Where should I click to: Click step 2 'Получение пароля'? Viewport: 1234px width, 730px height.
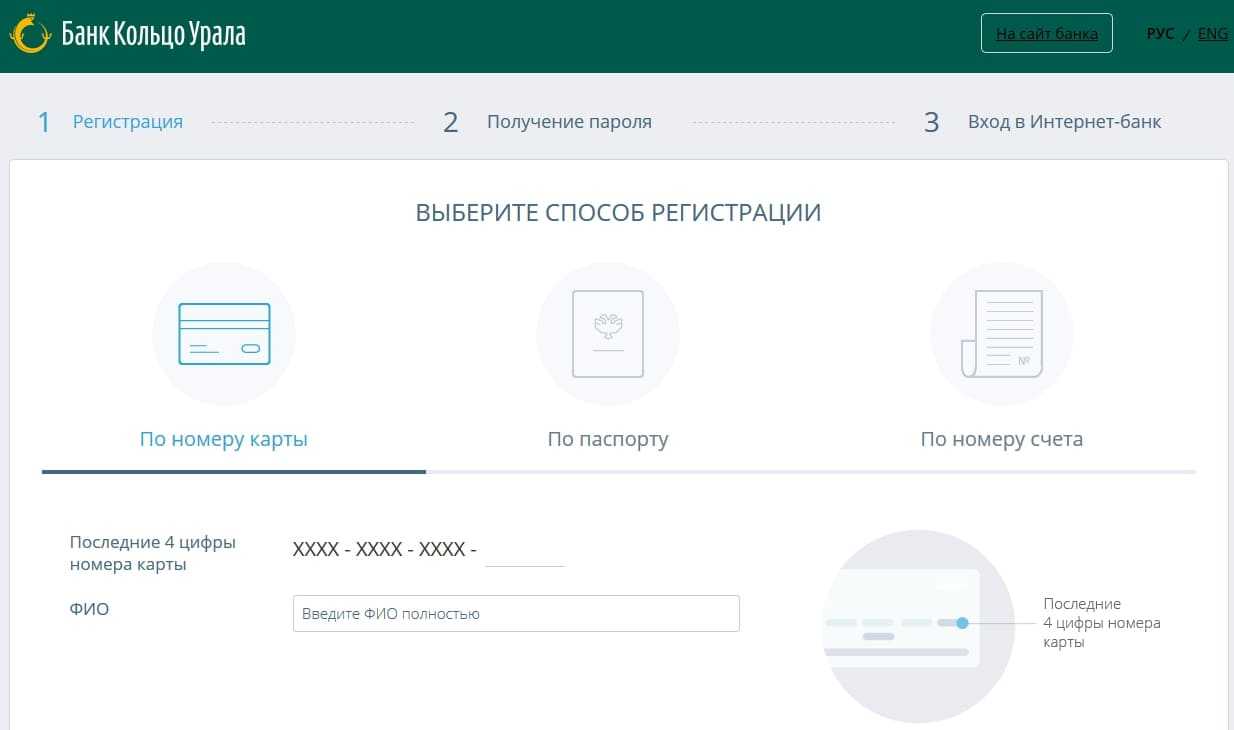(568, 122)
